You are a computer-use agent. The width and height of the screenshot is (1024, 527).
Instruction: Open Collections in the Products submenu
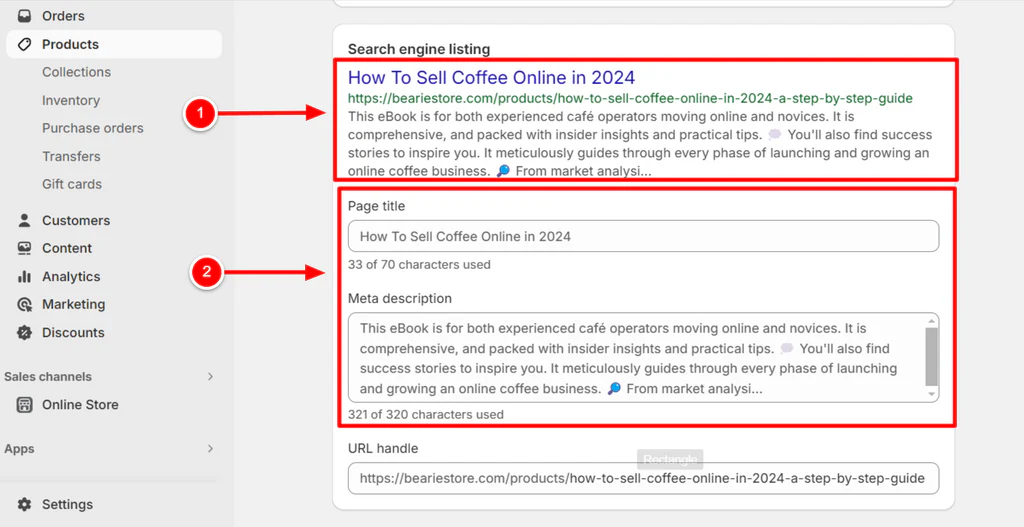[x=76, y=72]
